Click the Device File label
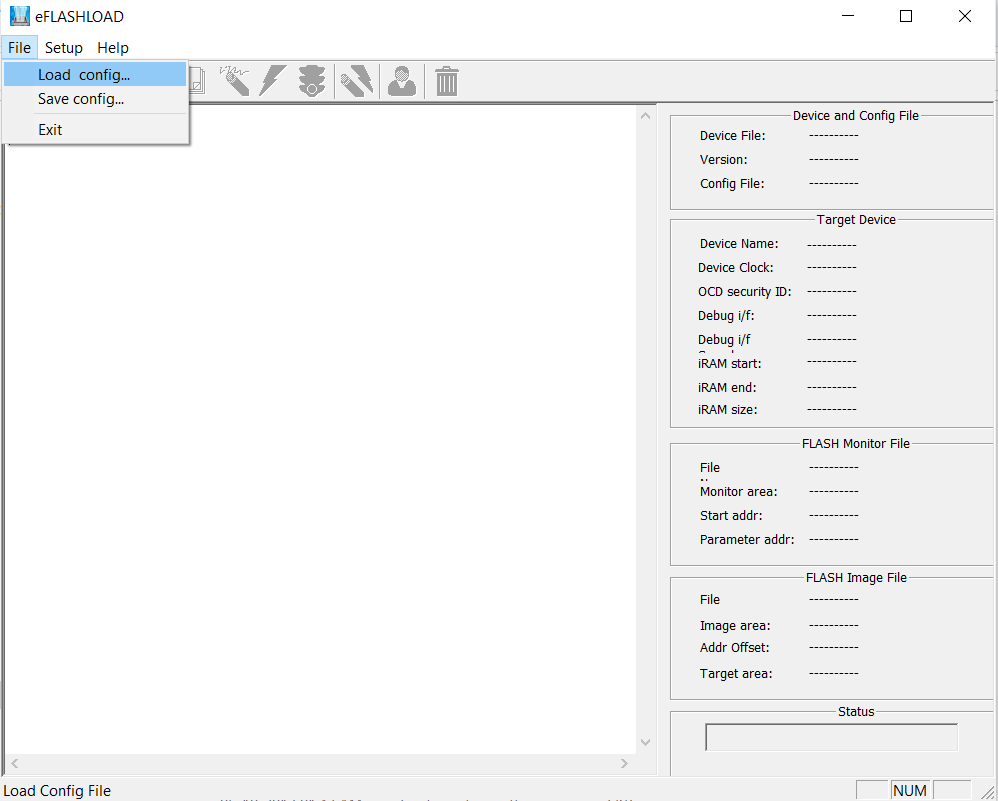The height and width of the screenshot is (801, 998). pos(733,136)
